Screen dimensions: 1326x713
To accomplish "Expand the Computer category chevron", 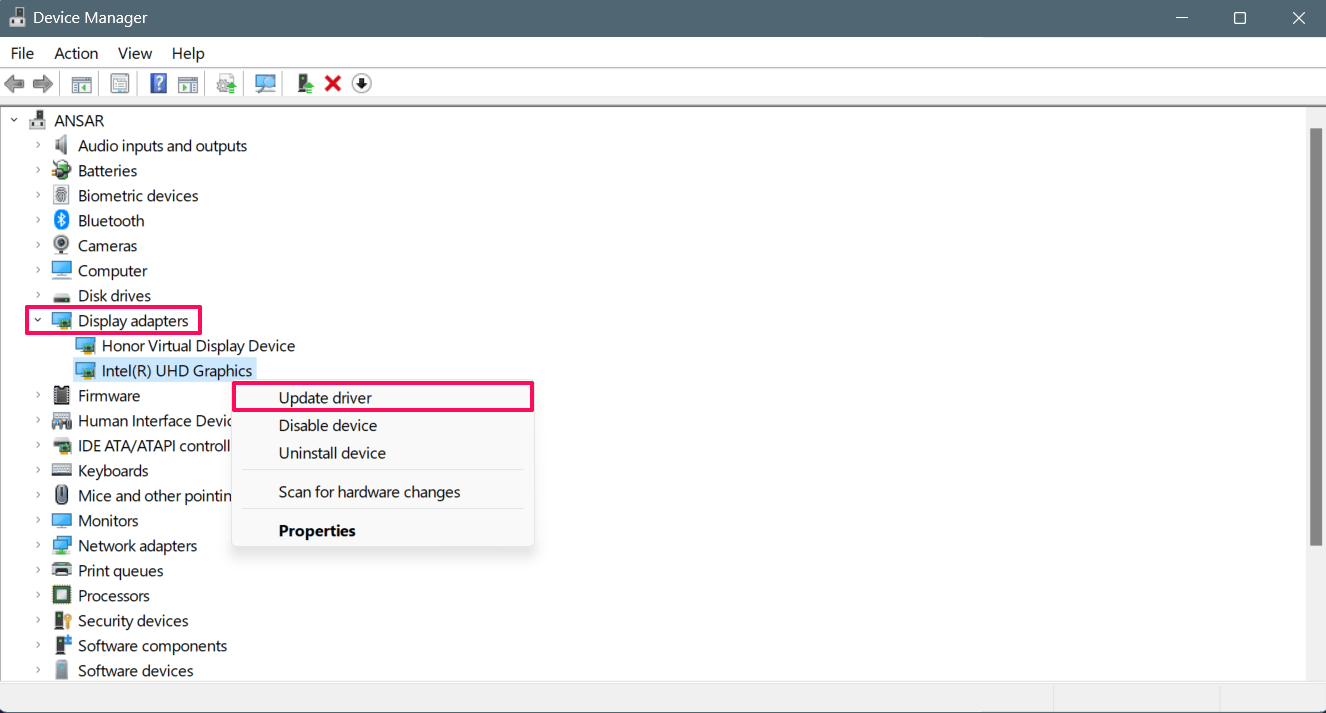I will coord(38,270).
